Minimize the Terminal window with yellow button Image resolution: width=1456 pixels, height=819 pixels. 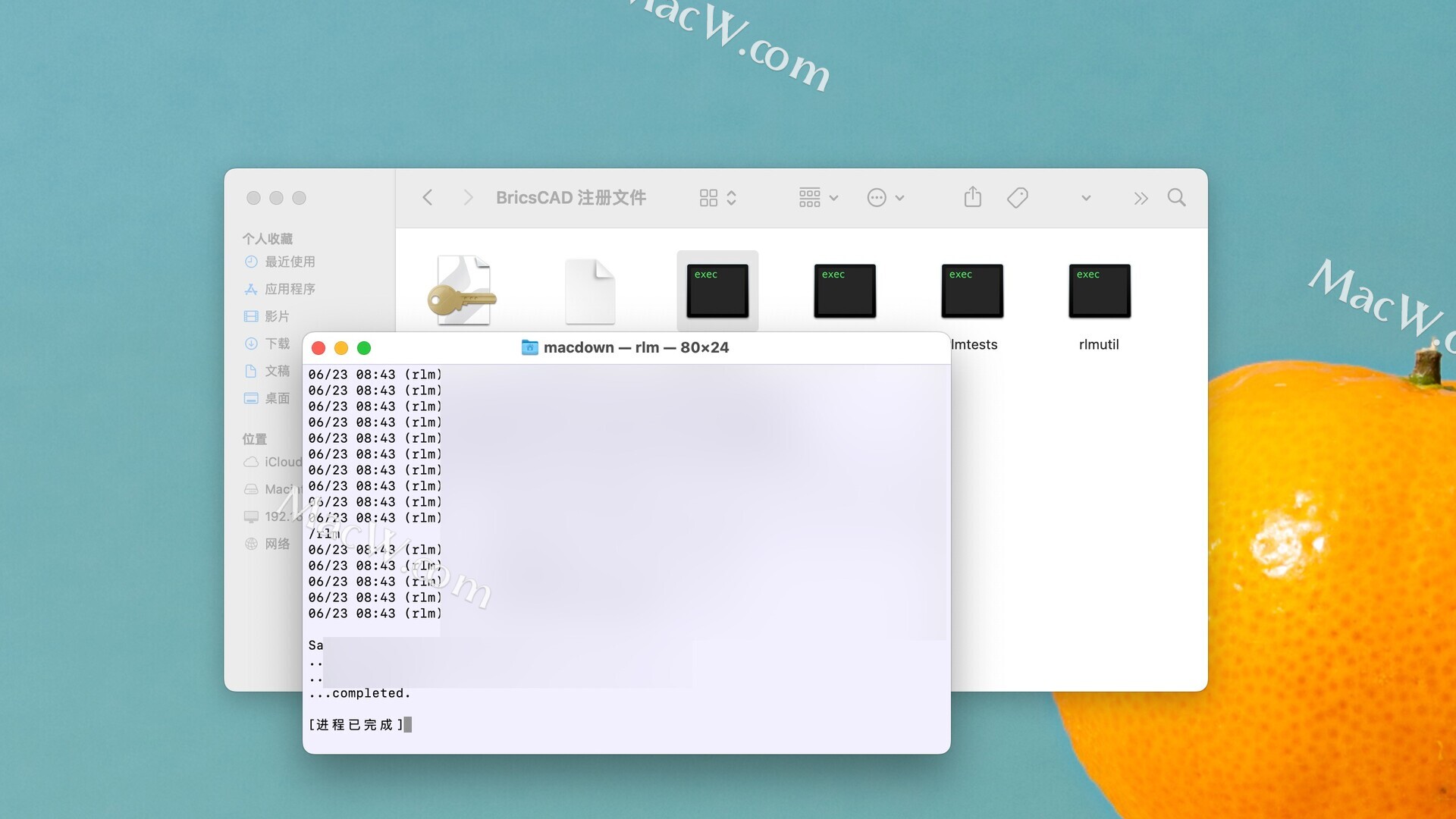point(341,348)
